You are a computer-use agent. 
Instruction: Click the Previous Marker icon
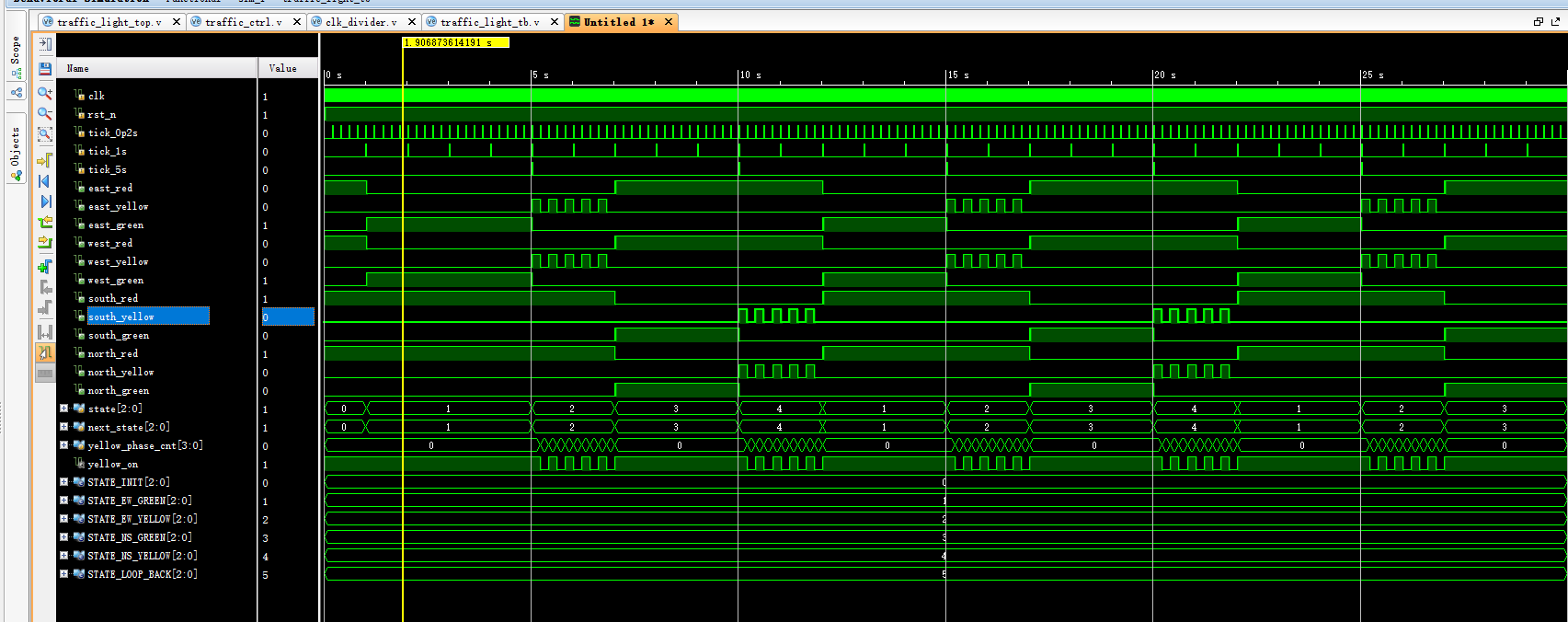click(x=44, y=287)
